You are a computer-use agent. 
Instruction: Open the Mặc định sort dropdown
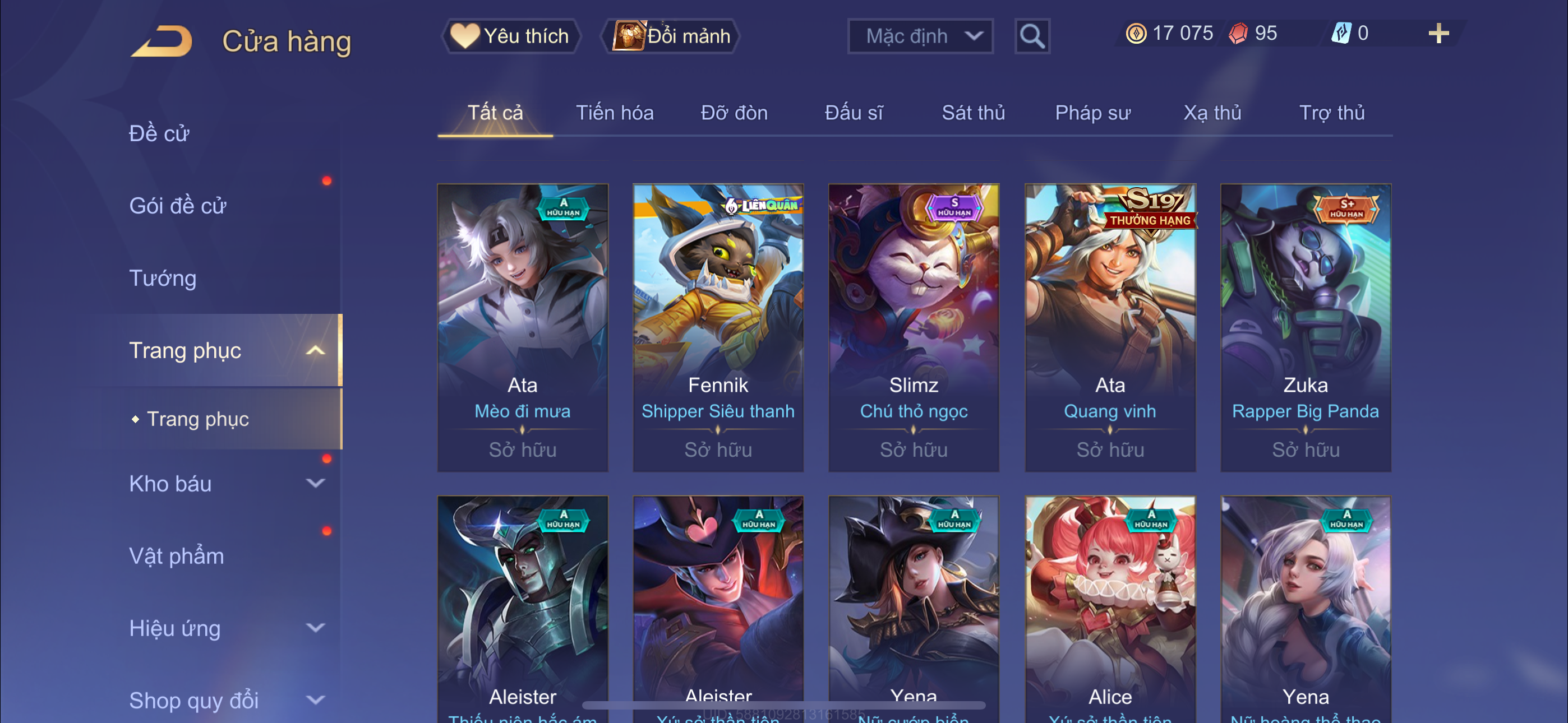pos(920,36)
